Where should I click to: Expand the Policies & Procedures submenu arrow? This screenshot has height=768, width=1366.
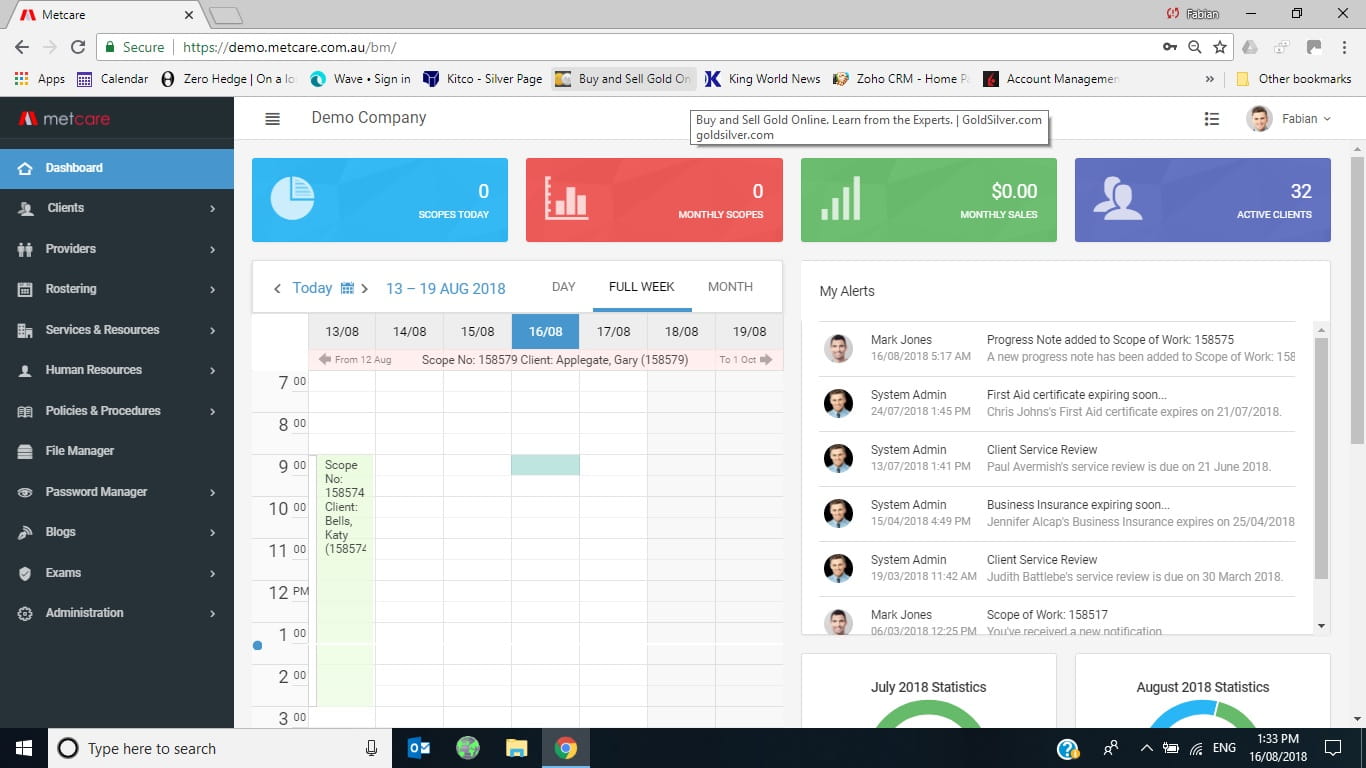(x=213, y=412)
